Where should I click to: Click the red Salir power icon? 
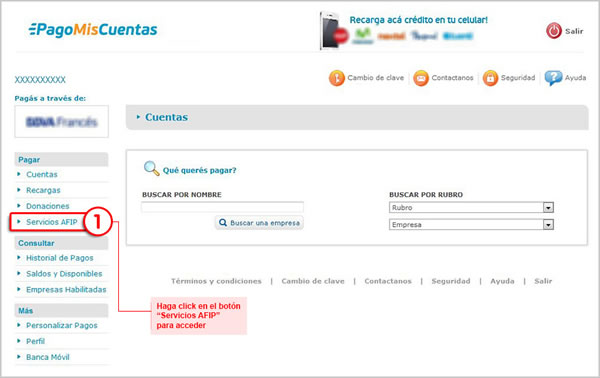554,31
